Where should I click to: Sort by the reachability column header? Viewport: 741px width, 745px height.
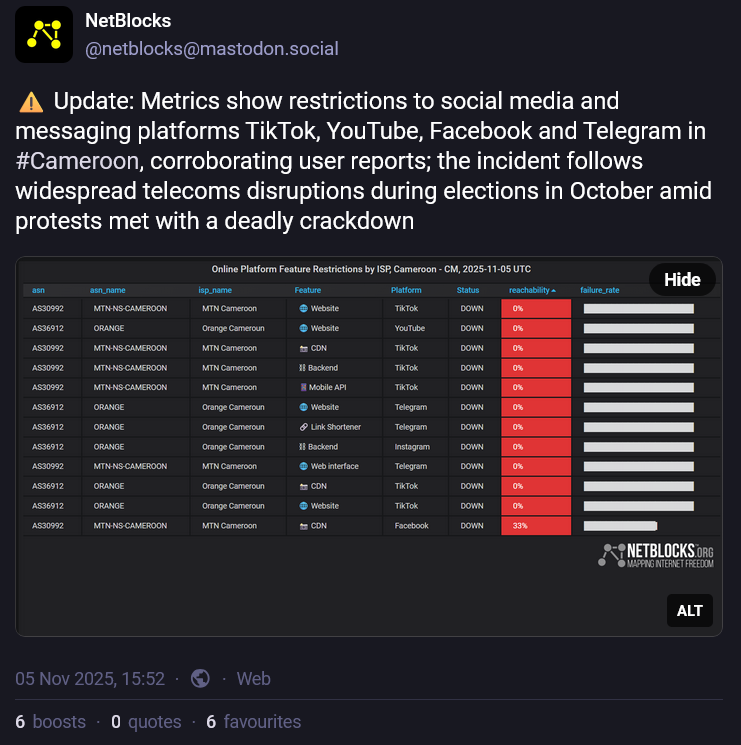click(532, 290)
